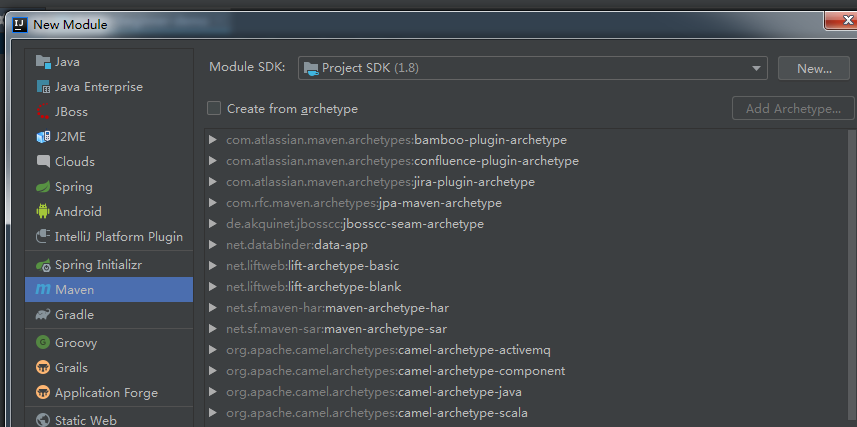The image size is (857, 427).
Task: Click the IntelliJ Platform Plugin icon
Action: tap(43, 237)
